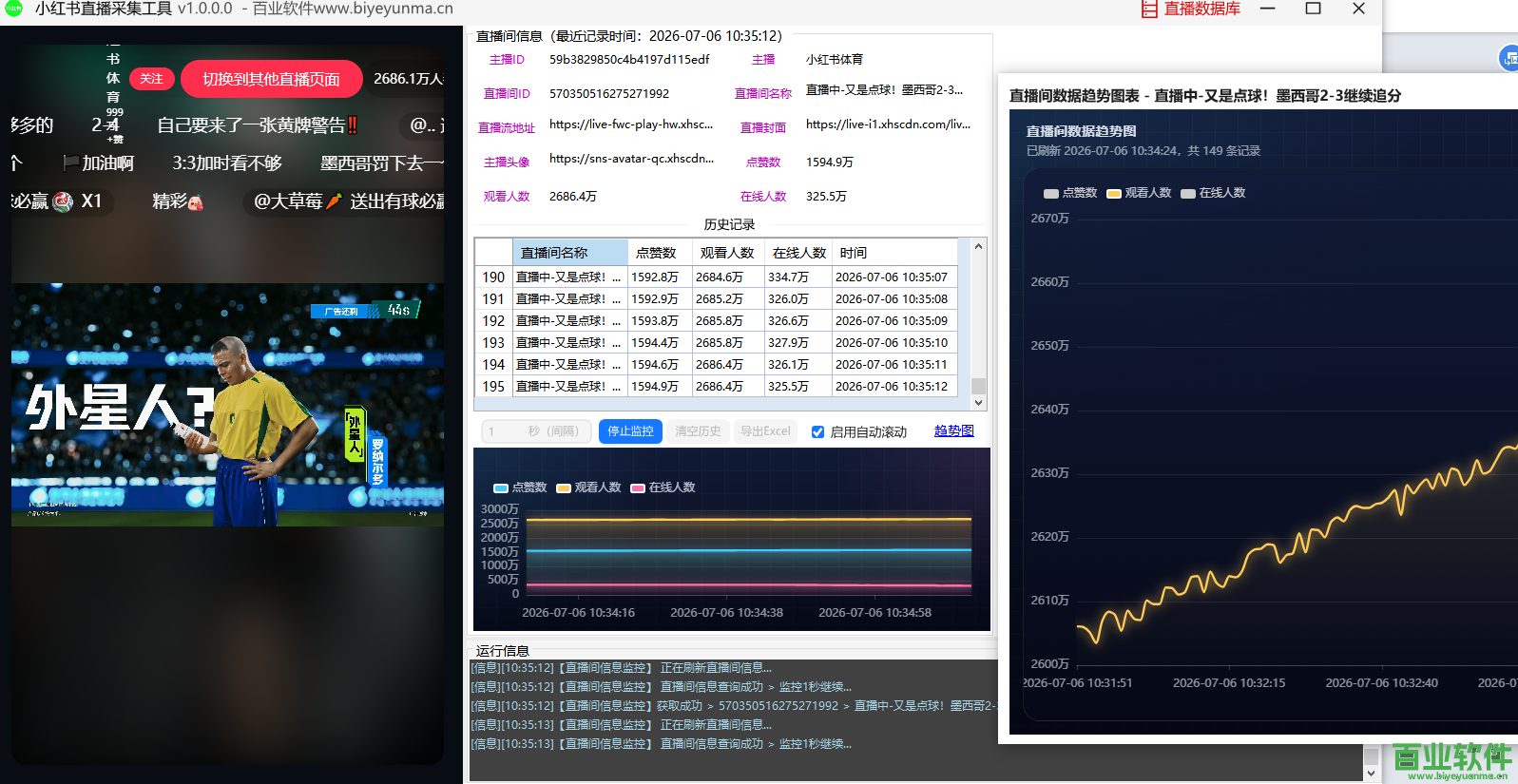Click the history table scroll up arrow
This screenshot has width=1518, height=784.
pyautogui.click(x=978, y=247)
